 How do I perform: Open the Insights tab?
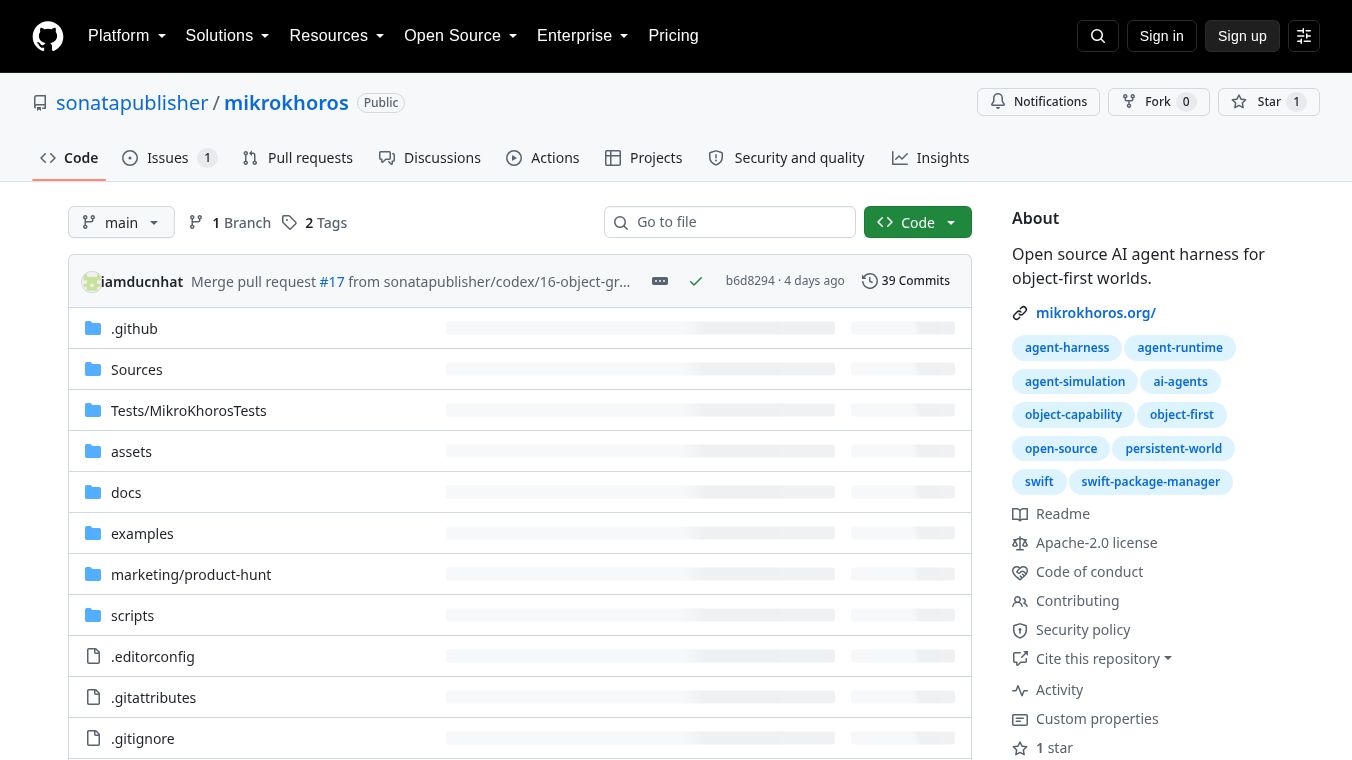pyautogui.click(x=930, y=158)
